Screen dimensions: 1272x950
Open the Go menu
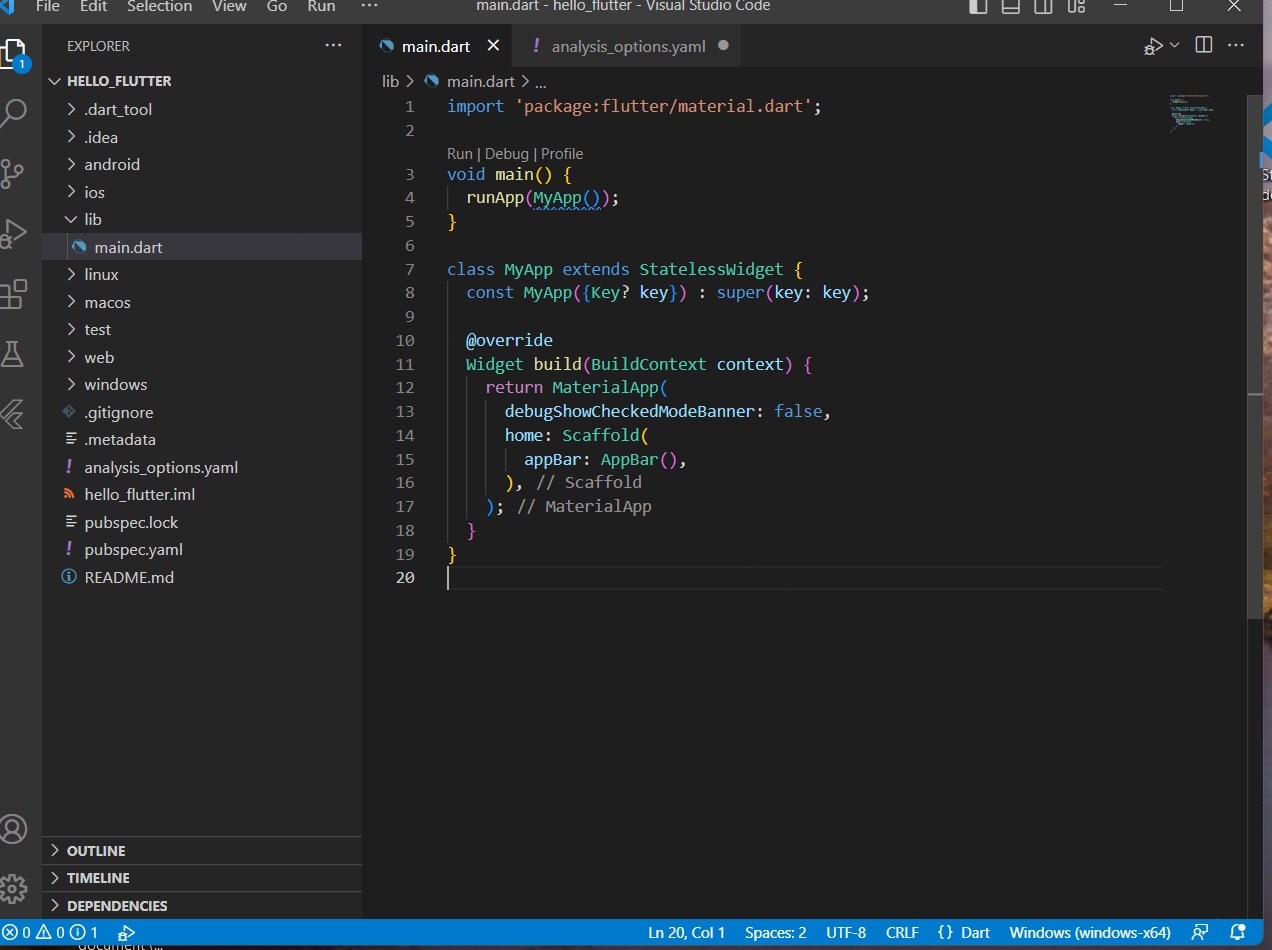point(277,6)
